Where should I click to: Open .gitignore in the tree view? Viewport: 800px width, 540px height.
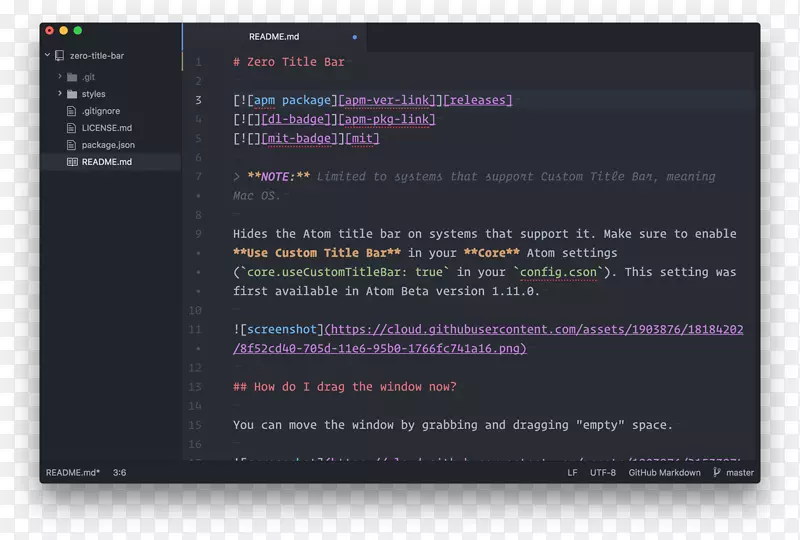point(101,111)
